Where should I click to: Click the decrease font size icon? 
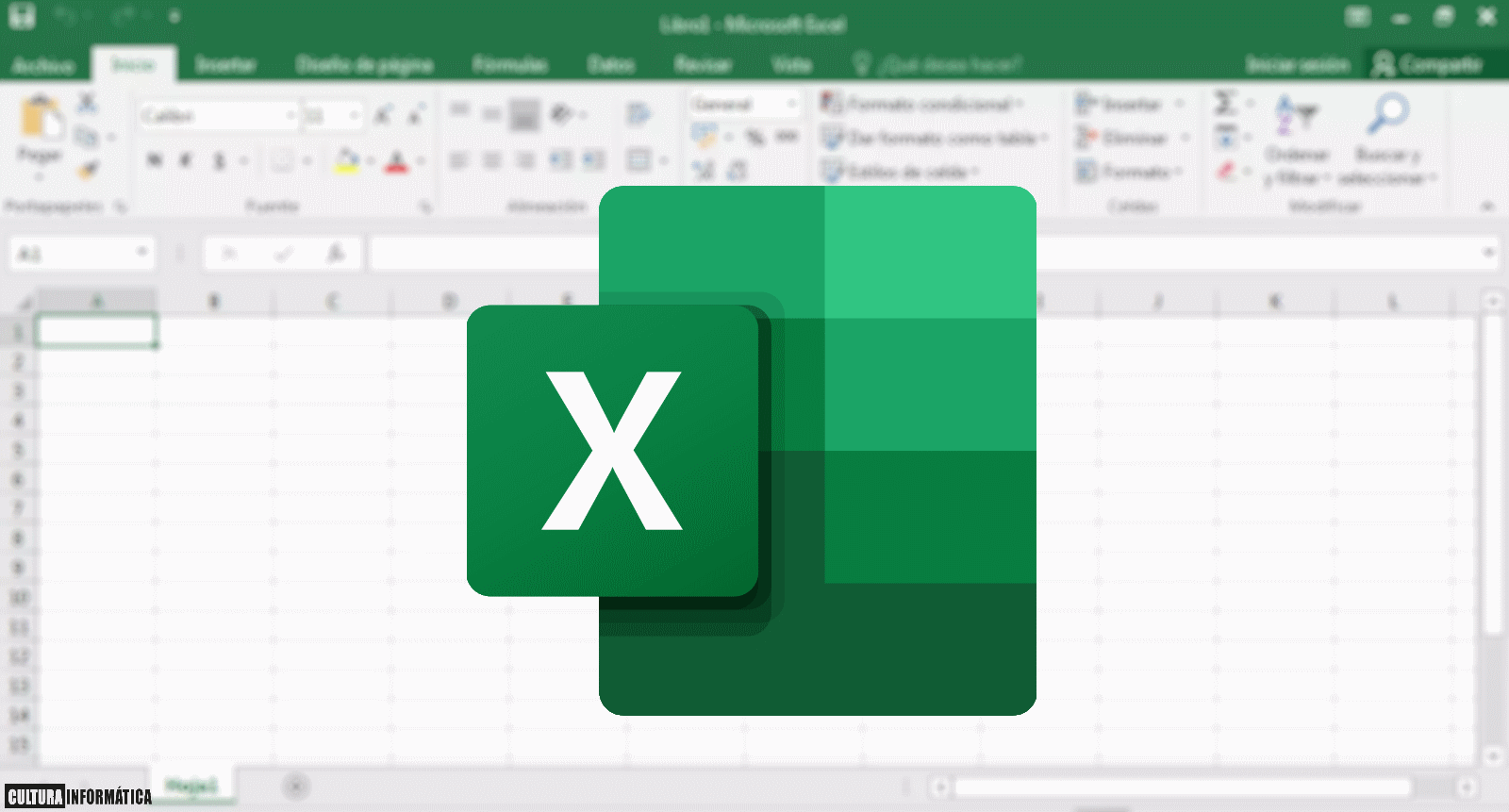click(416, 115)
